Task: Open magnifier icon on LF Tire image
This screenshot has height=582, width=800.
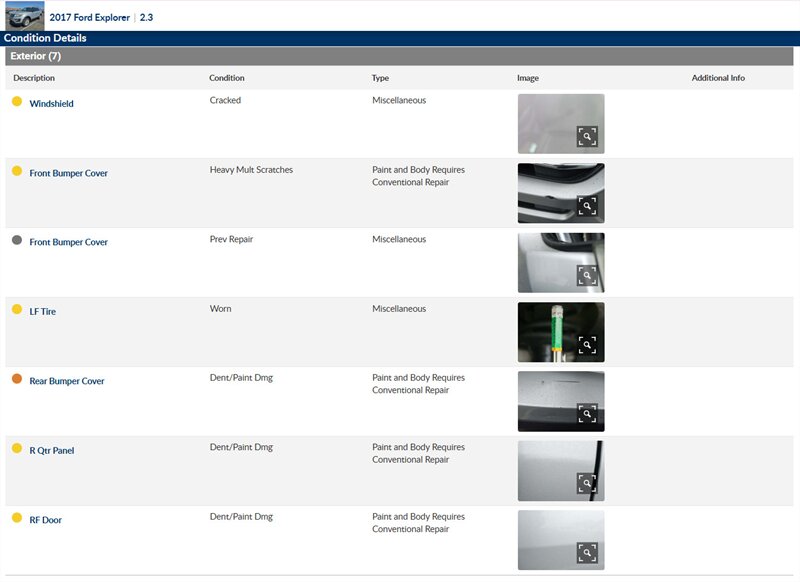Action: click(587, 345)
